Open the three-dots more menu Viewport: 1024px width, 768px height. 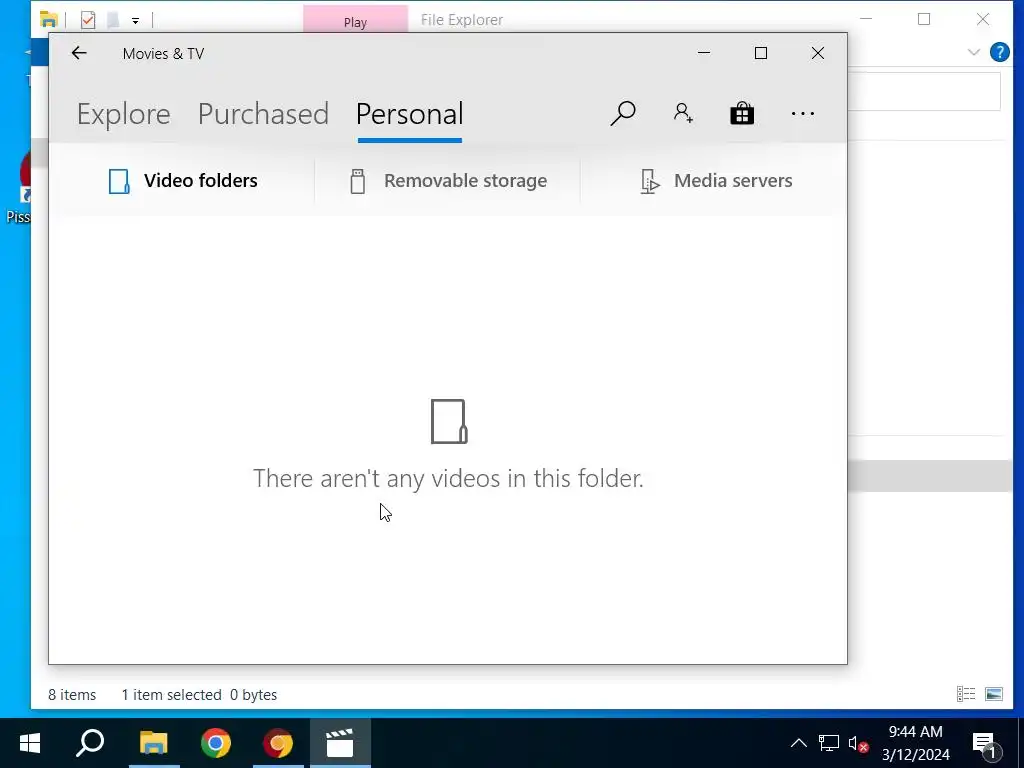click(803, 114)
